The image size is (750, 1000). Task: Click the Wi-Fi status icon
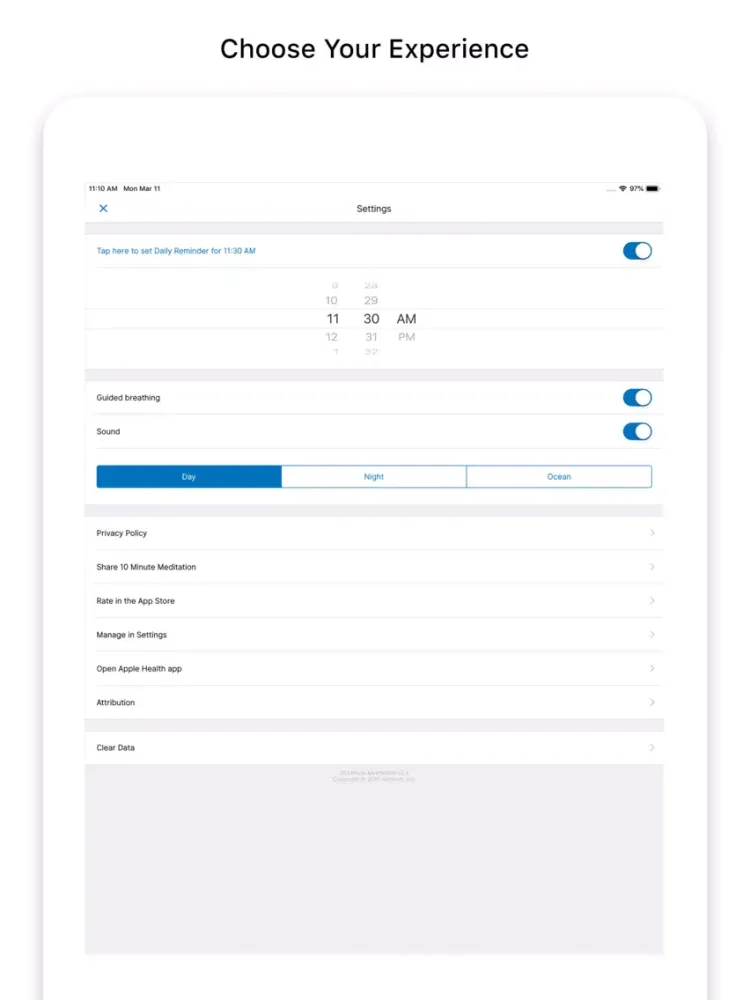click(x=622, y=189)
